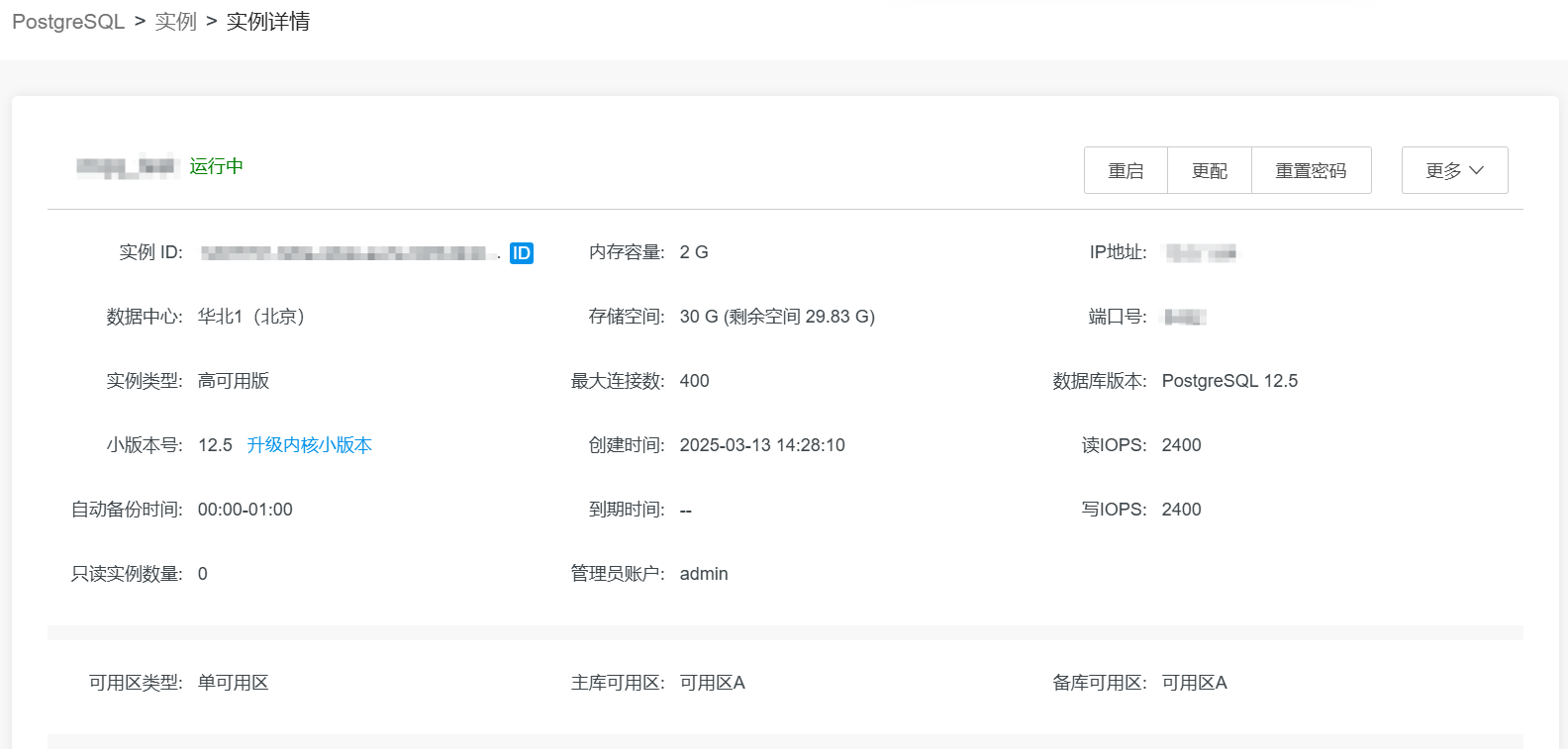Click the 创建时间 value 2025-03-13 14:28:10
Viewport: 1568px width, 749px height.
click(762, 445)
